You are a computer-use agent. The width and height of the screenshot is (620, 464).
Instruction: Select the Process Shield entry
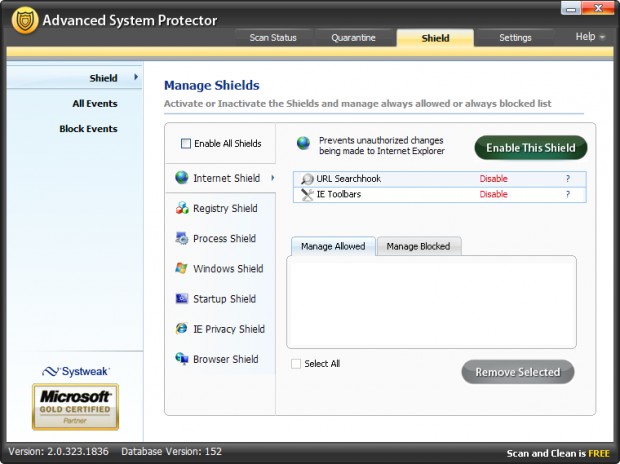pyautogui.click(x=221, y=238)
